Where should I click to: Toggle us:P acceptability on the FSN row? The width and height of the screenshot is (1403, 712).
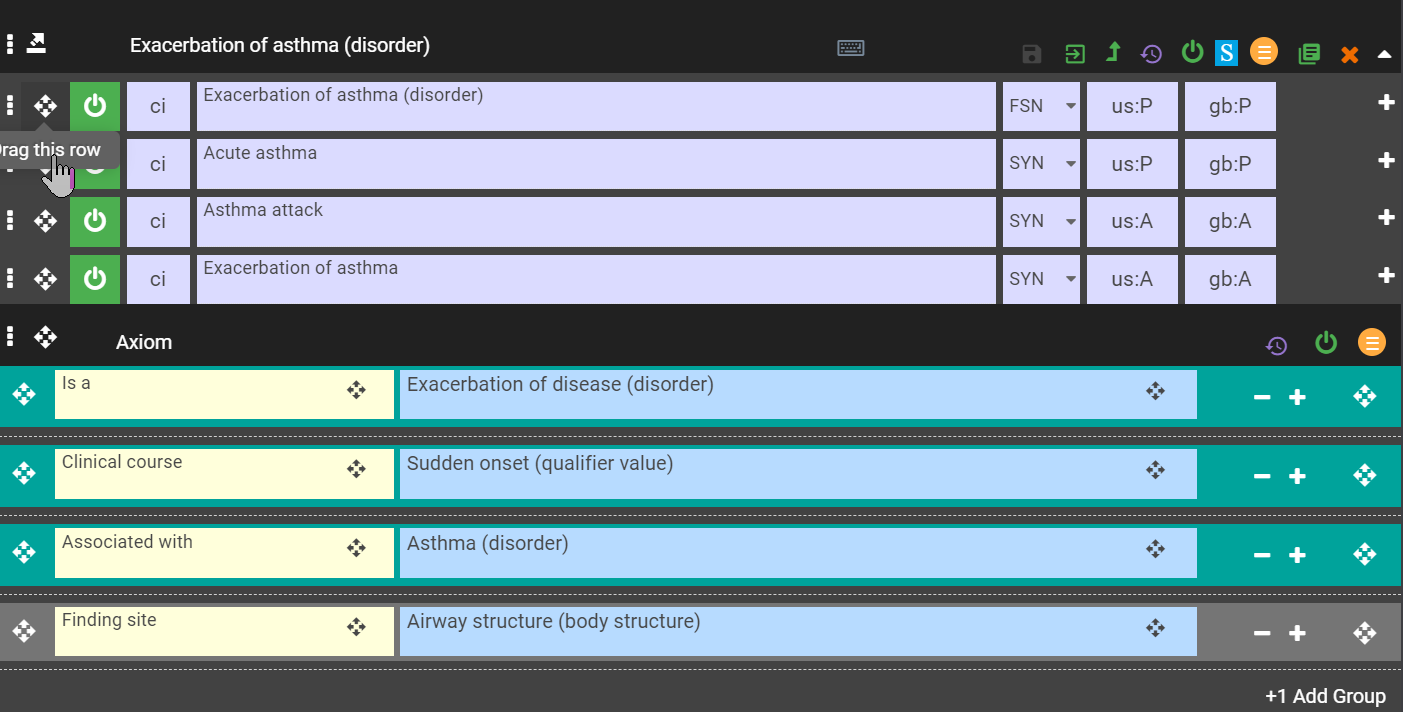coord(1132,106)
